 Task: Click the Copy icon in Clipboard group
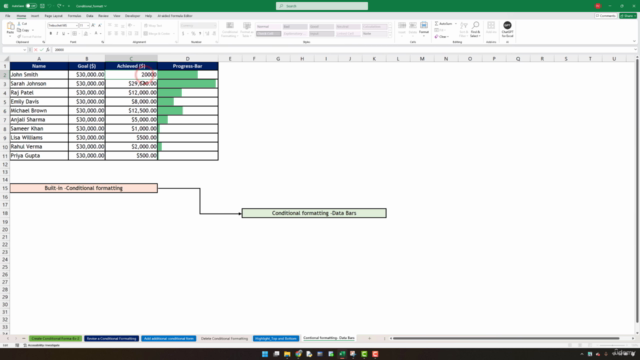tap(19, 30)
